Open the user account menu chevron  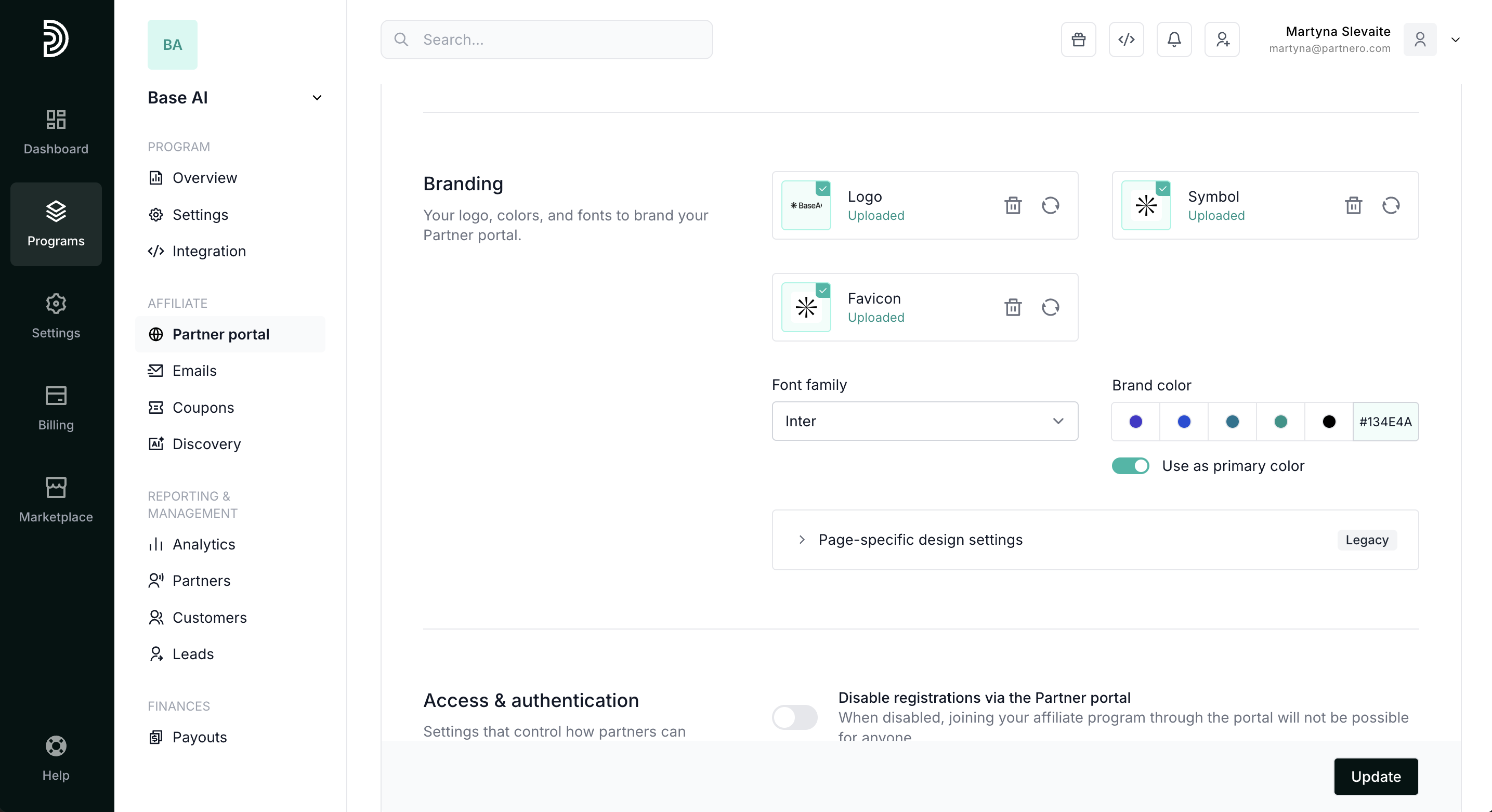1455,40
